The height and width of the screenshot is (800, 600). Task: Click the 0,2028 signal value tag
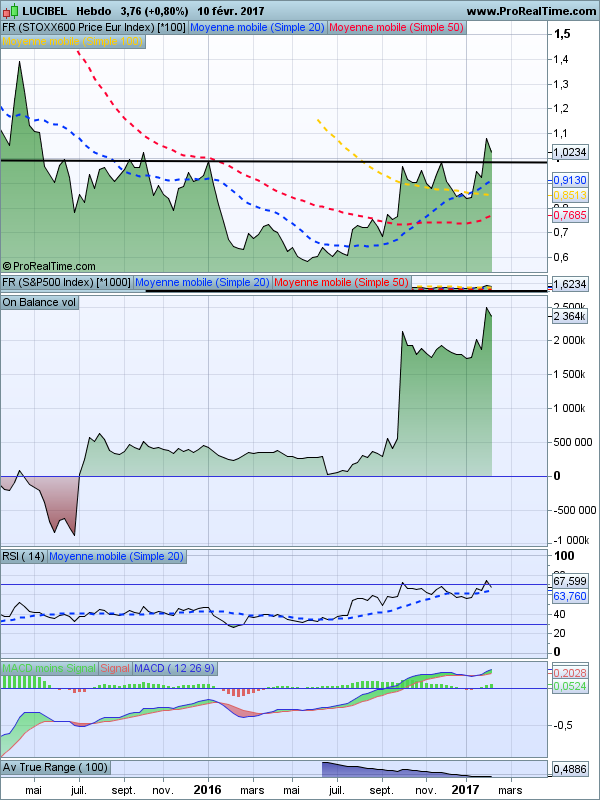pyautogui.click(x=570, y=673)
